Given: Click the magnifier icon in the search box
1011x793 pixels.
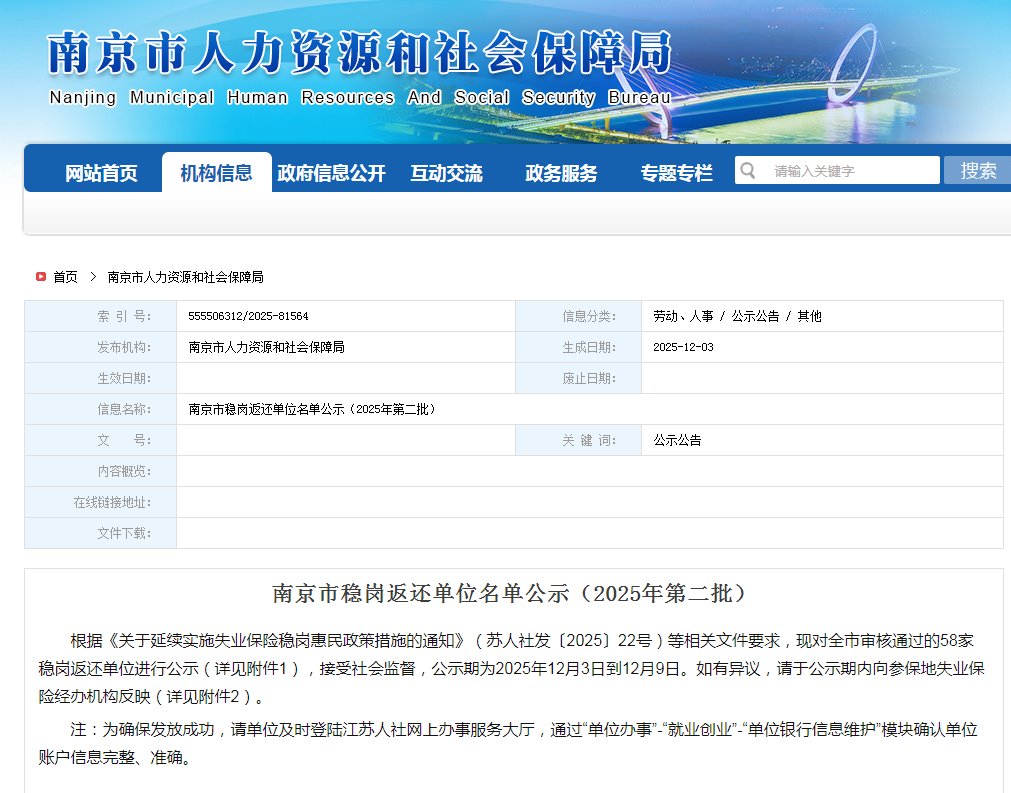Looking at the screenshot, I should tap(747, 170).
